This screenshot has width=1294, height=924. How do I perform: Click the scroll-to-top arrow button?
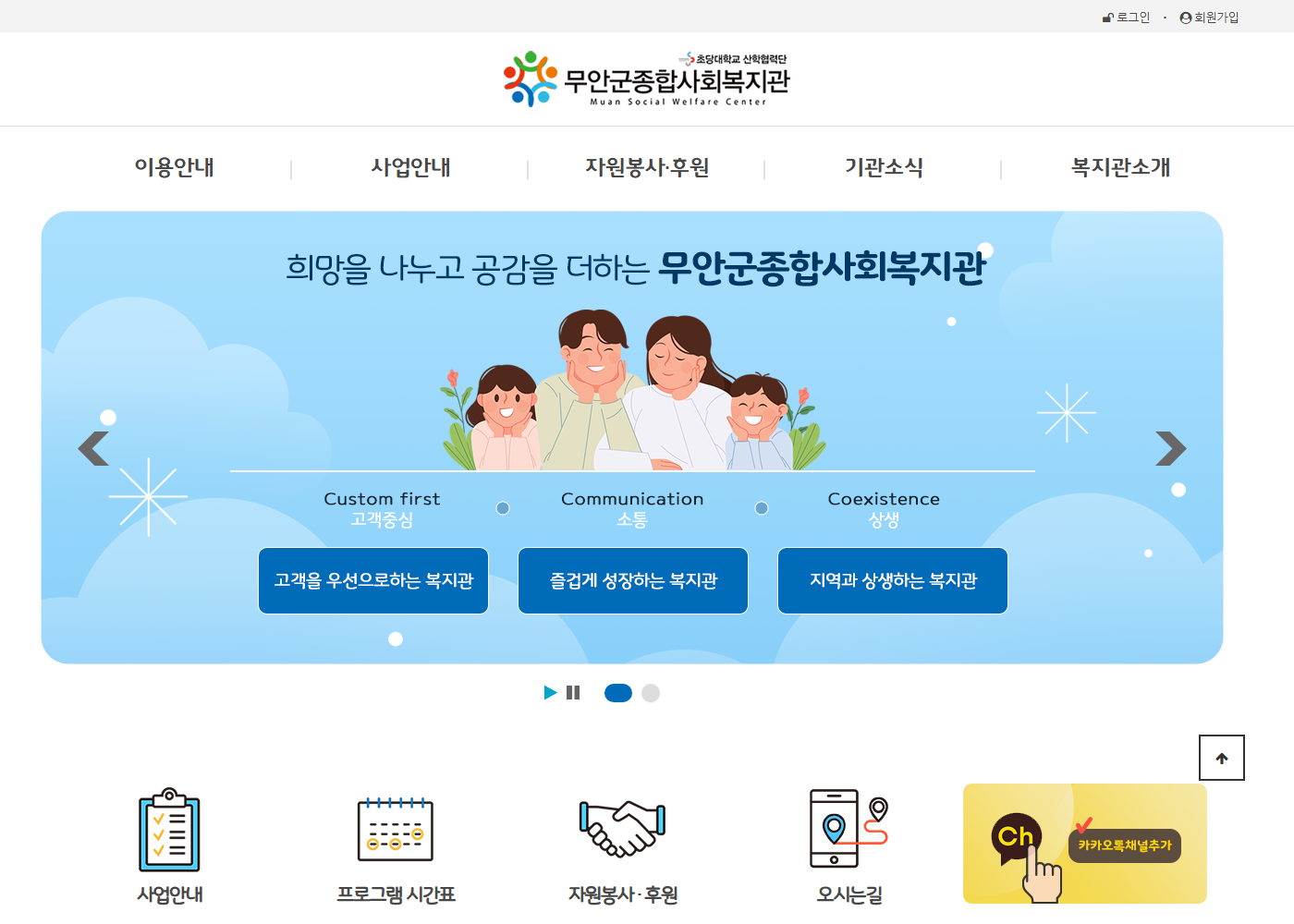point(1222,758)
